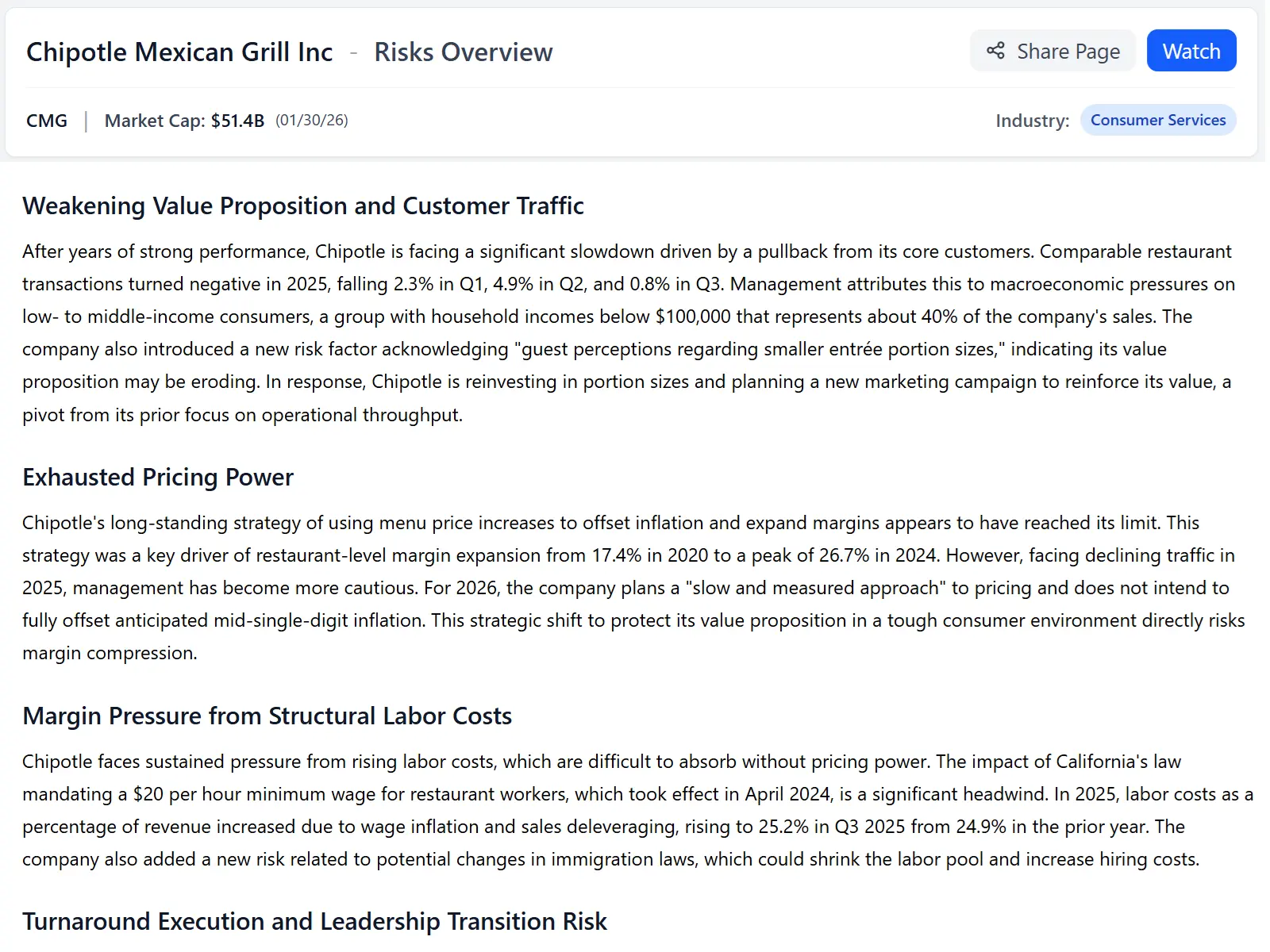Select the Consumer Services industry tag
This screenshot has height=952, width=1270.
pyautogui.click(x=1158, y=120)
